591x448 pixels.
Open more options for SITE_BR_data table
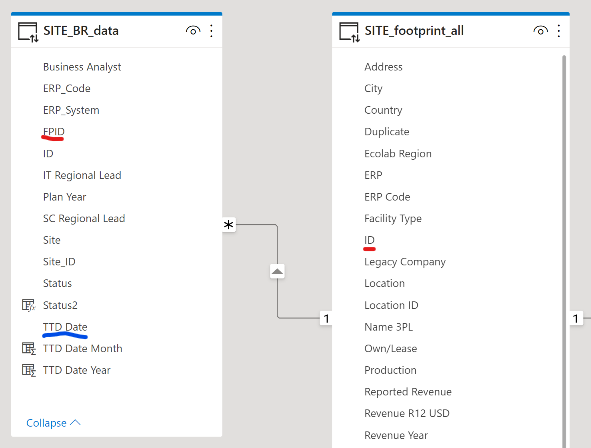click(211, 31)
